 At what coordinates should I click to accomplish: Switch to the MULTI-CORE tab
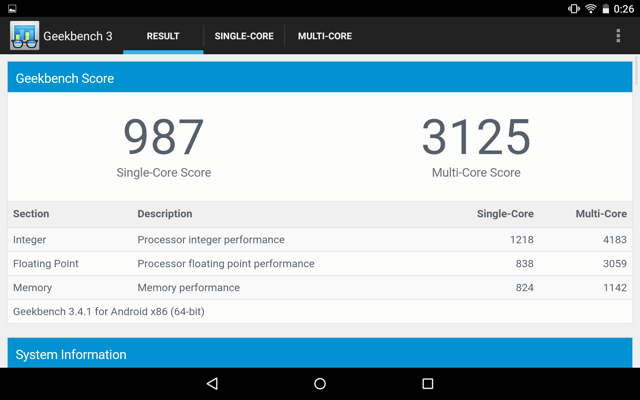[324, 36]
